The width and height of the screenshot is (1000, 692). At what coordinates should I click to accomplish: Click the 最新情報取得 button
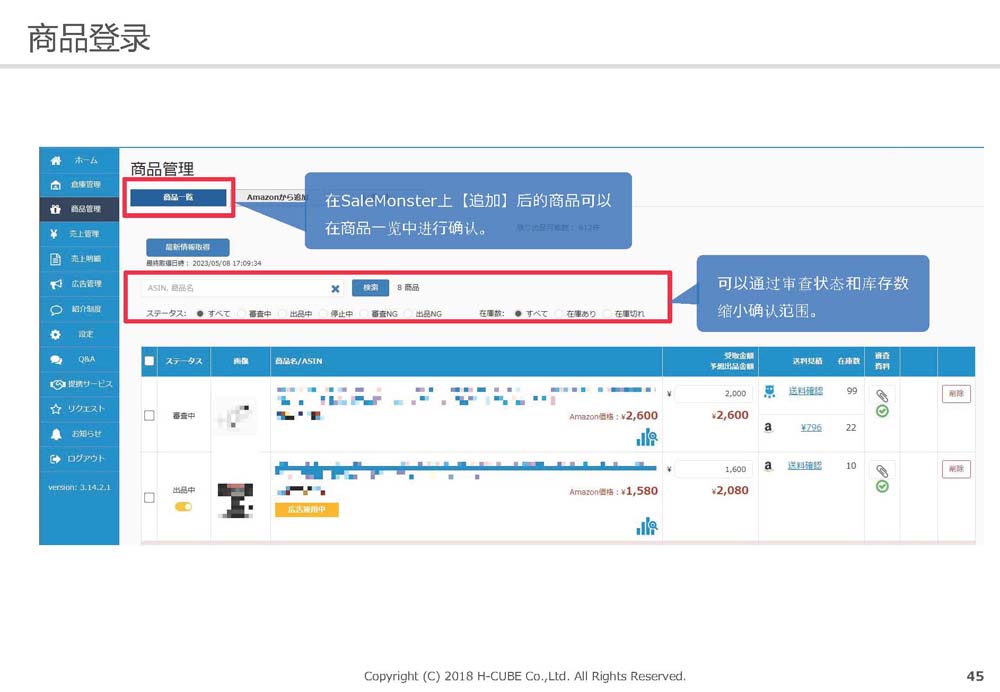[x=188, y=247]
